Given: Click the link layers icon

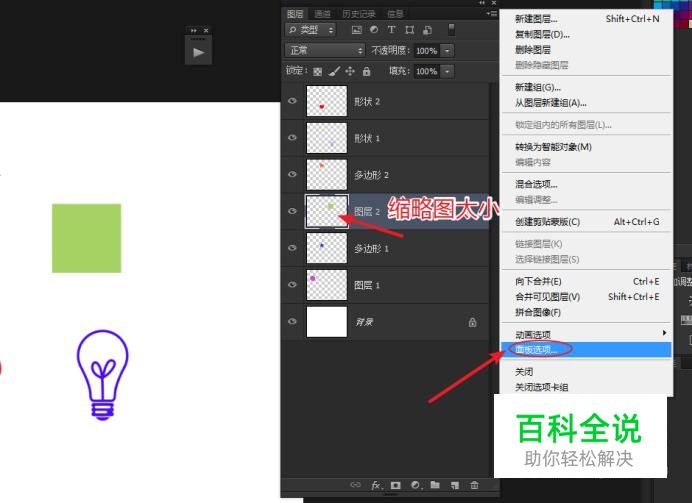Looking at the screenshot, I should point(355,485).
